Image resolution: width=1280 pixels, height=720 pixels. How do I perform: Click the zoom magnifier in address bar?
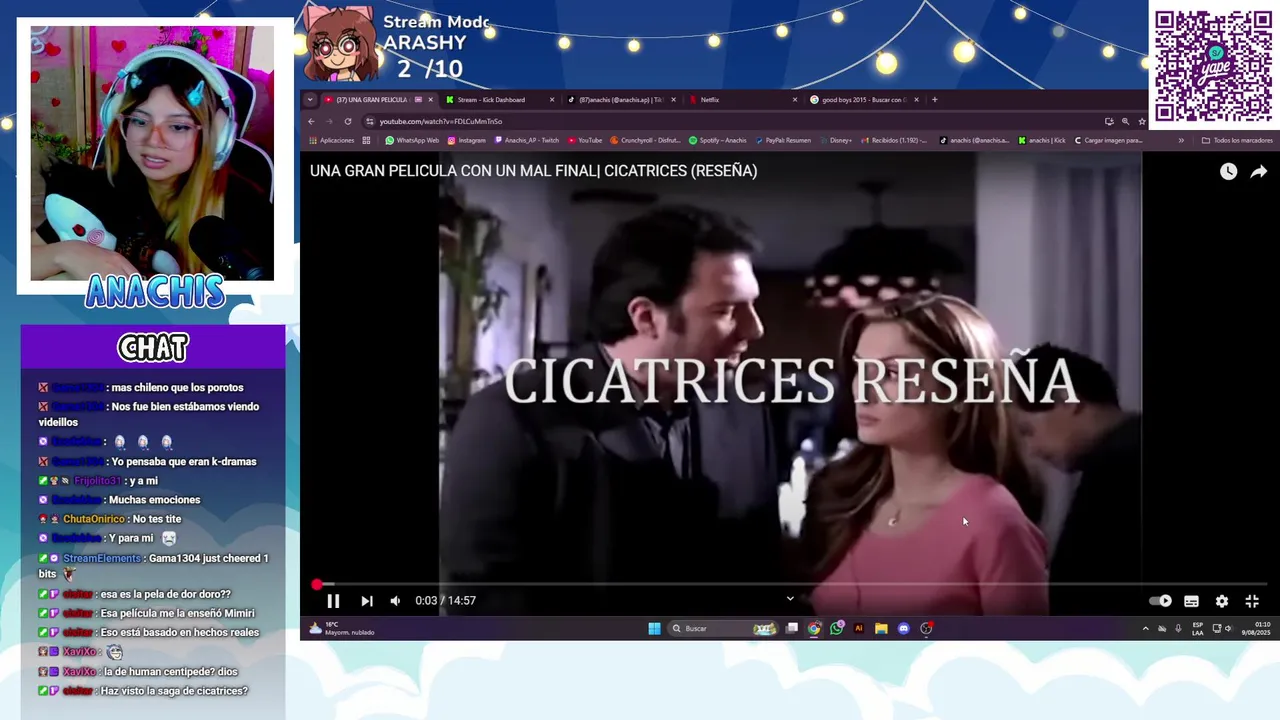1125,122
